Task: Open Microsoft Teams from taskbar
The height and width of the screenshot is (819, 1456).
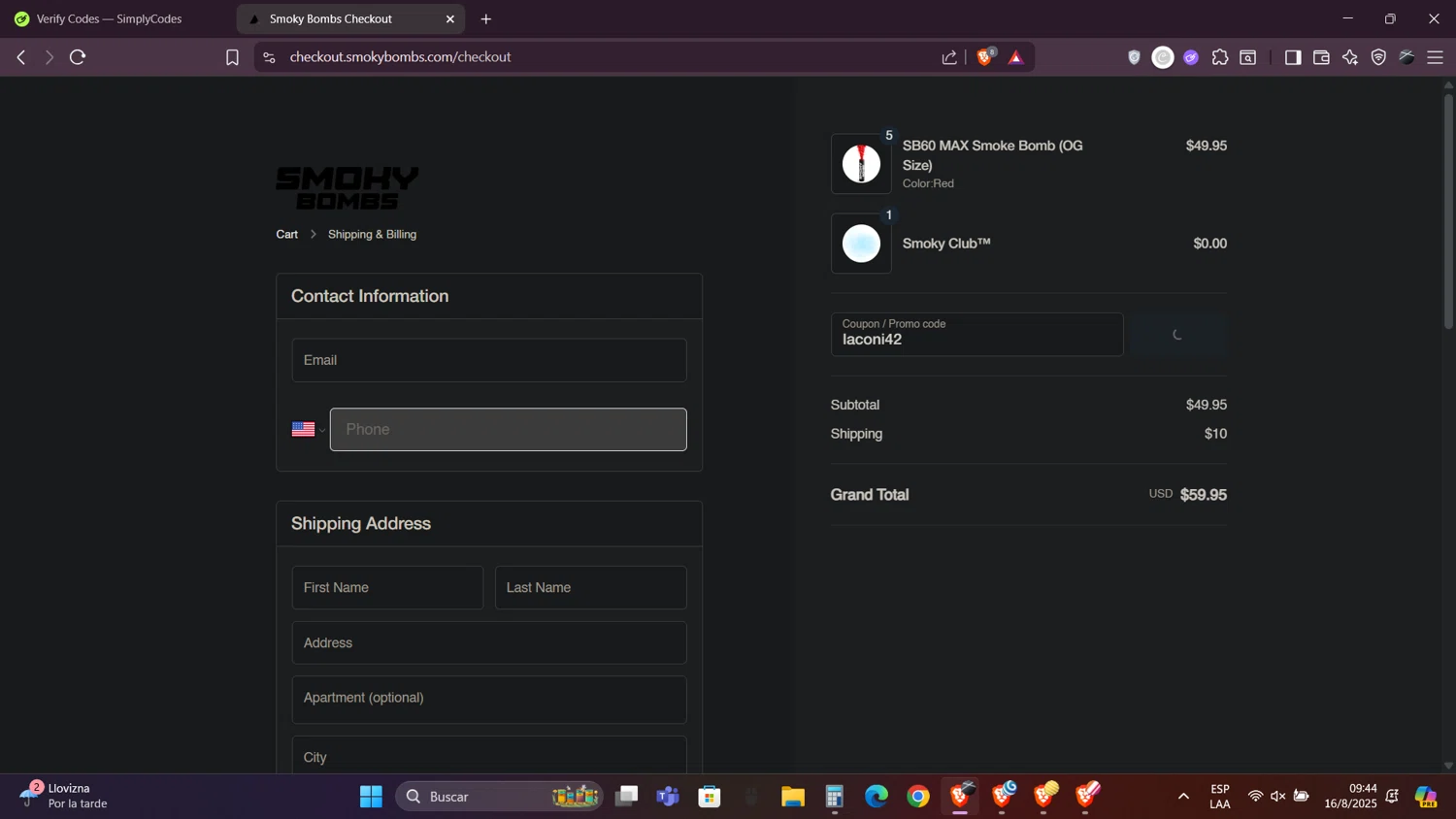Action: click(x=668, y=797)
